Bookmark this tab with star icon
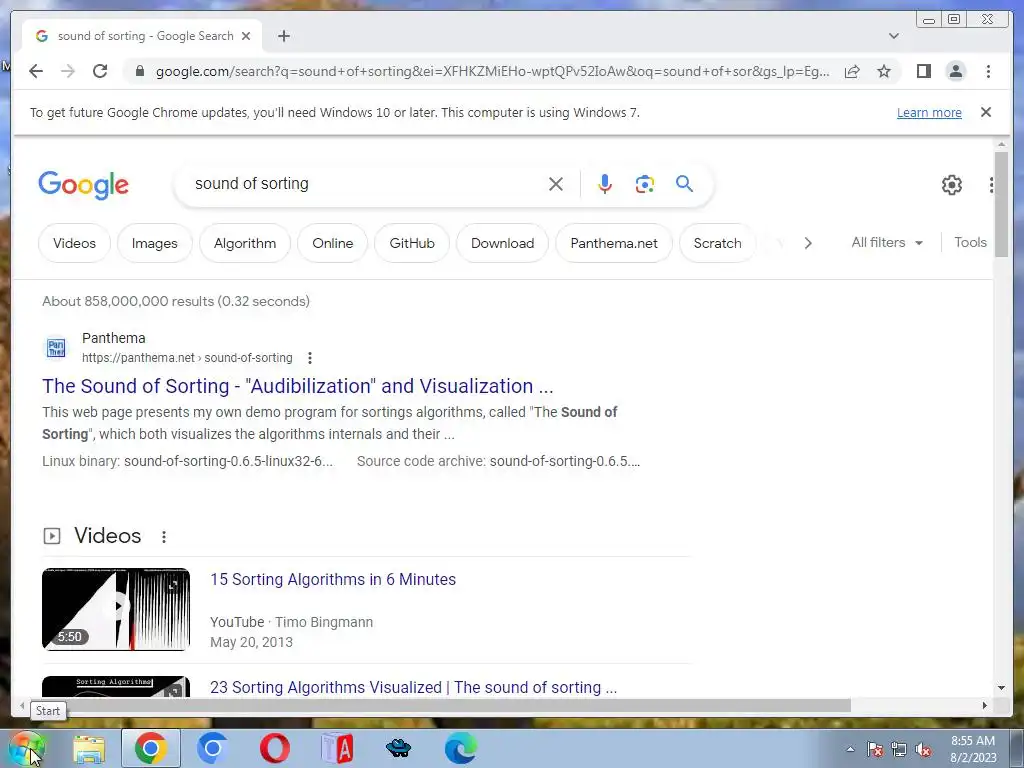The height and width of the screenshot is (768, 1024). click(x=884, y=71)
